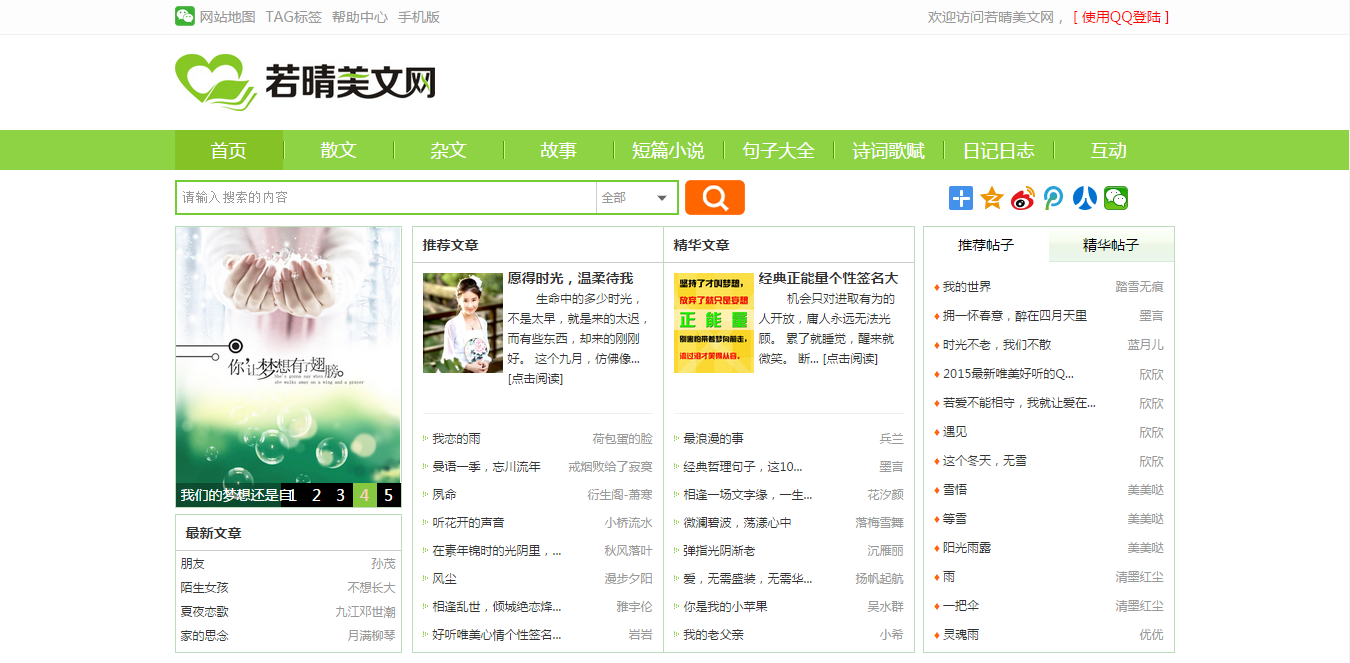Select slide 2 in banner carousel
Screen dimensions: 1350x663
[316, 495]
